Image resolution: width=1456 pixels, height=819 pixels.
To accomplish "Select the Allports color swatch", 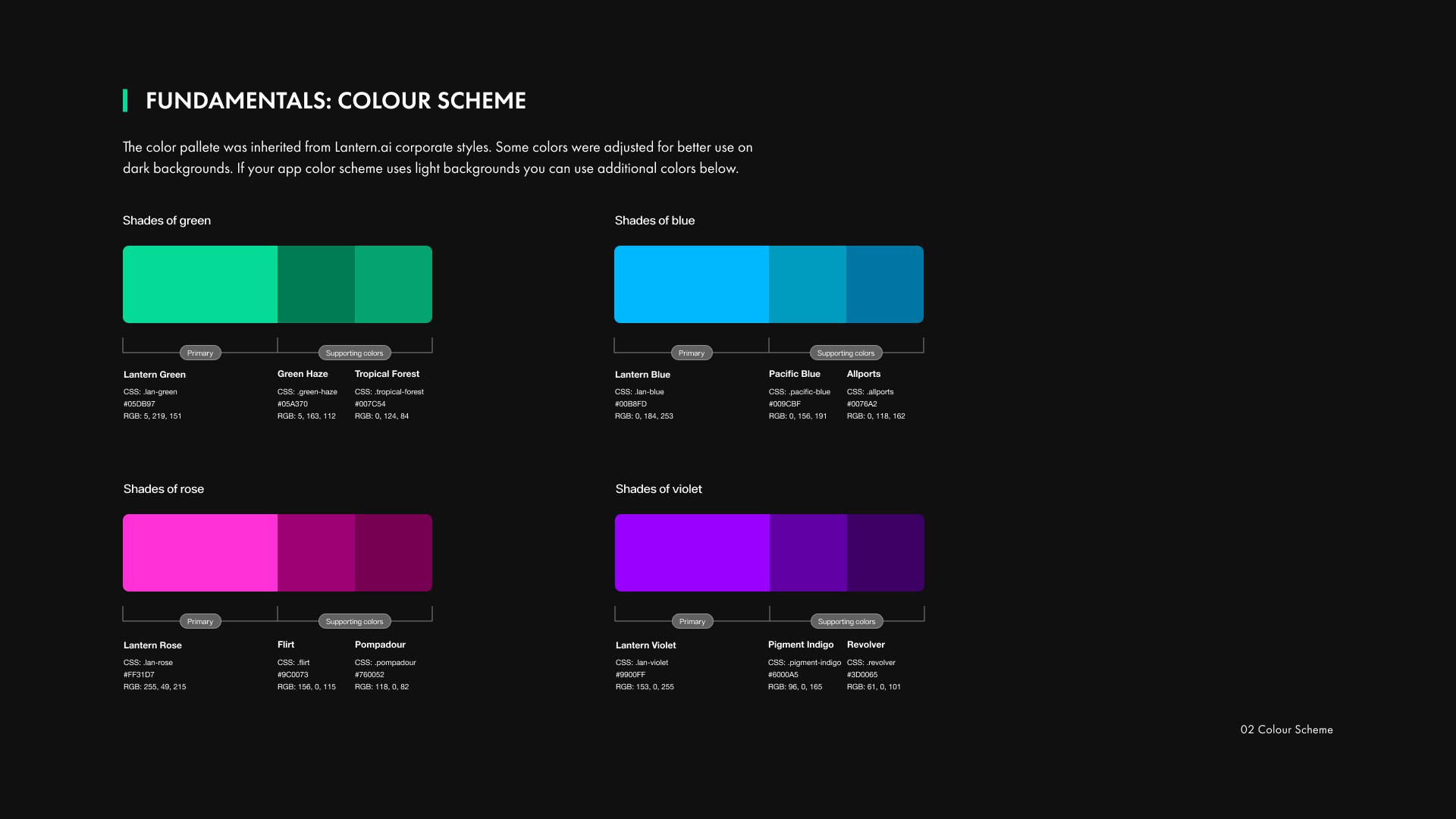I will coord(884,284).
